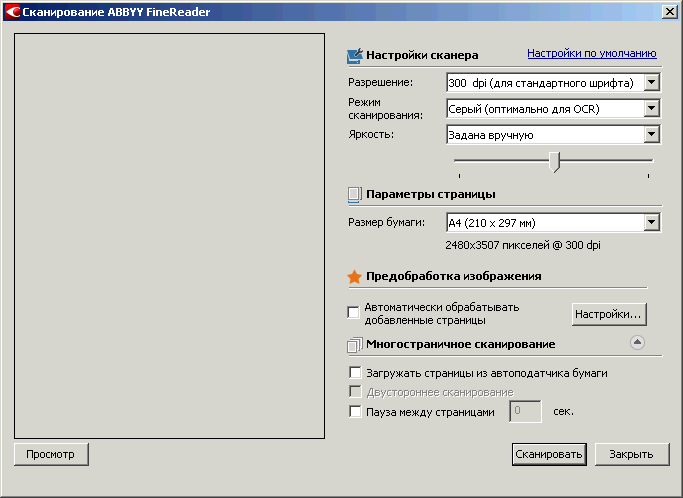
Task: Click the Сканировать scan button
Action: tap(549, 454)
